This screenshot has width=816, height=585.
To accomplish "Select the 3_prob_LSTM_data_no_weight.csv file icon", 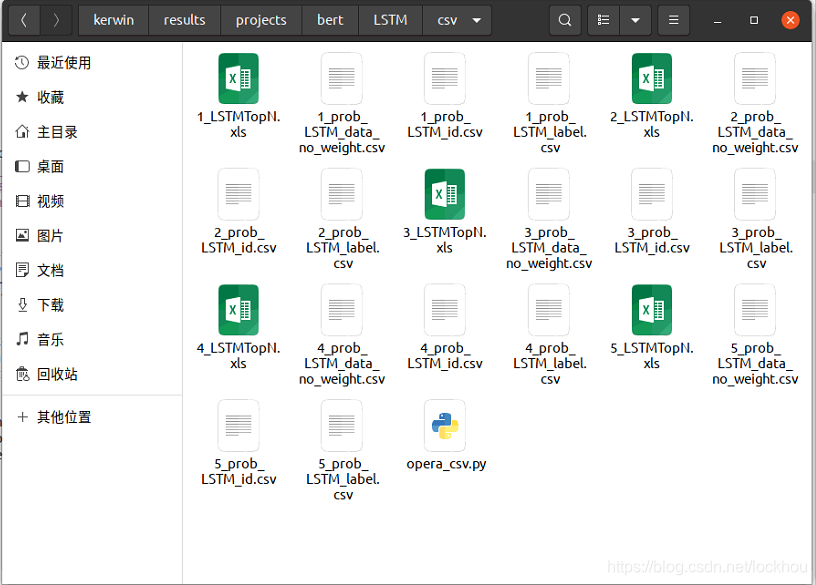I will pos(549,194).
